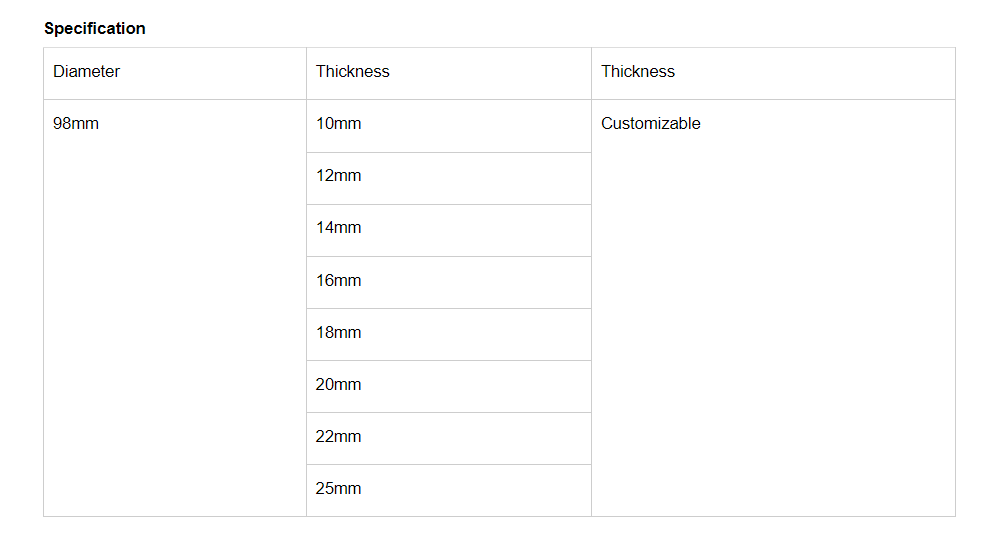Select the 20mm thickness value

[x=339, y=385]
